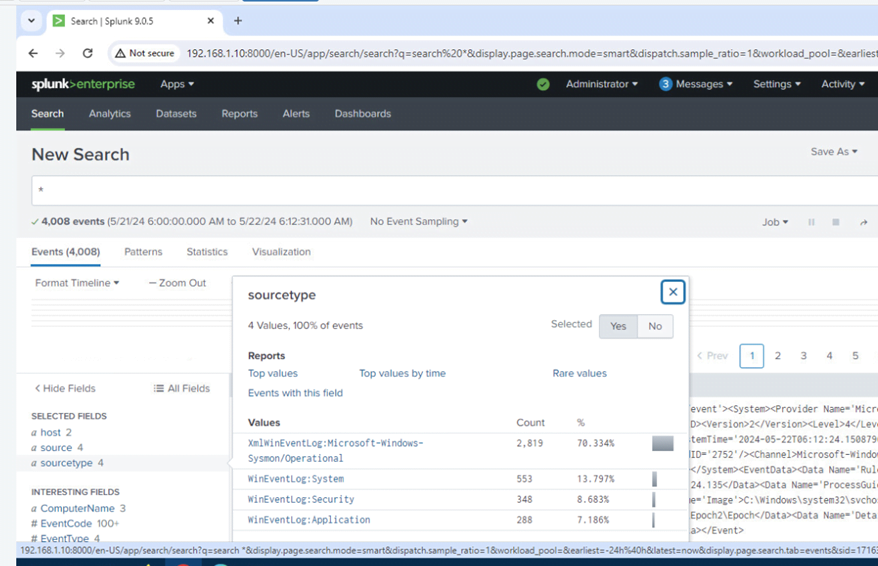Pause the search job

(x=811, y=222)
